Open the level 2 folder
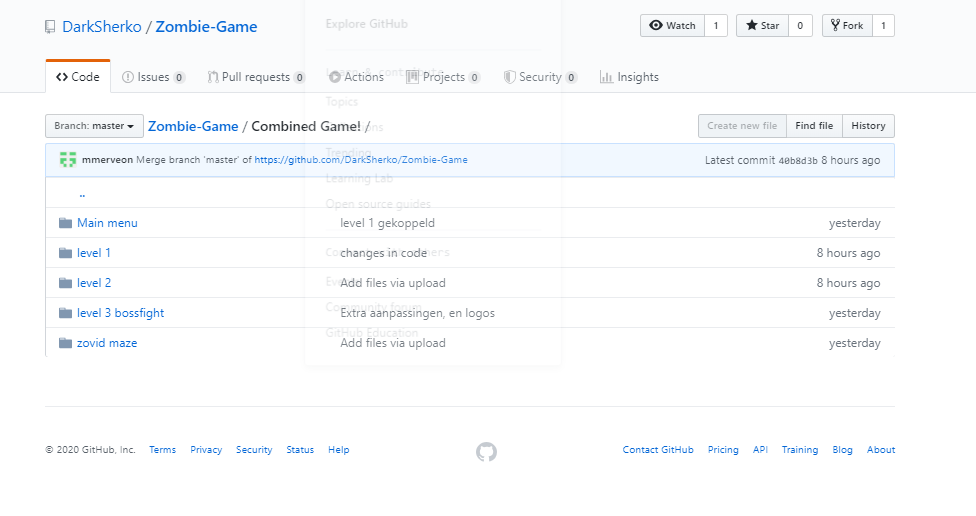Image resolution: width=976 pixels, height=516 pixels. point(94,283)
